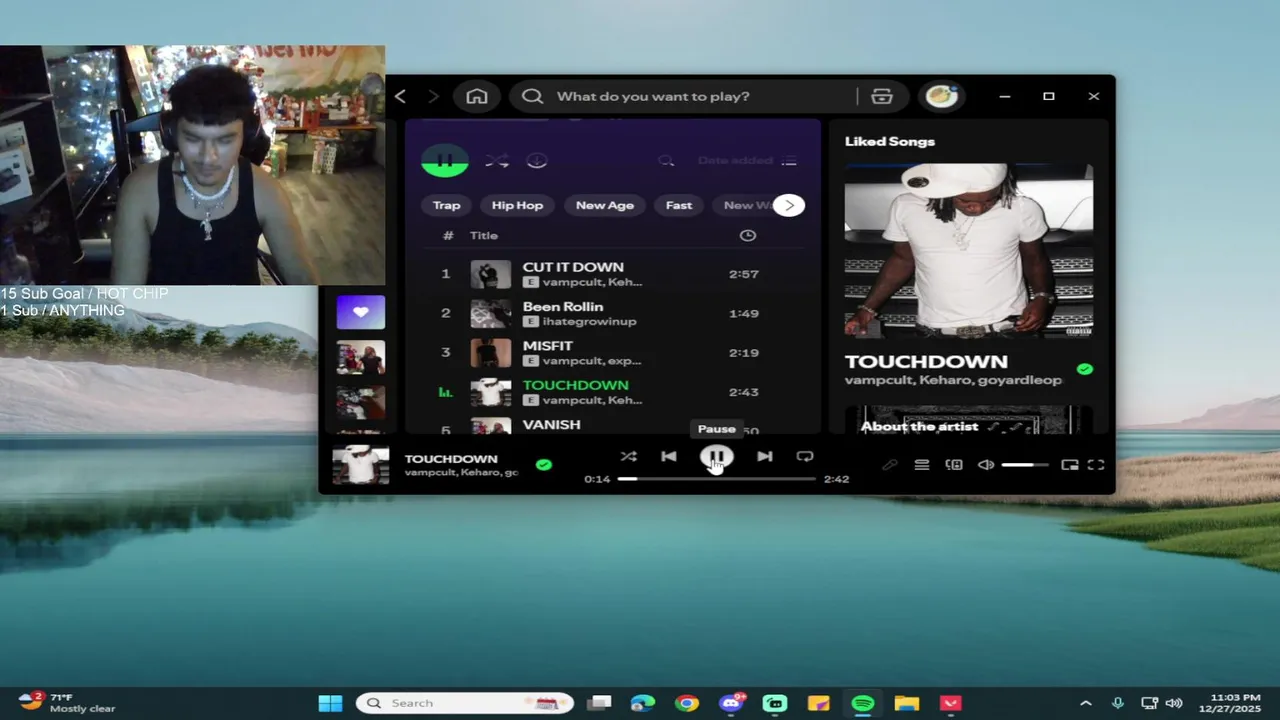
Task: Click the taskbar Search box
Action: (x=465, y=703)
